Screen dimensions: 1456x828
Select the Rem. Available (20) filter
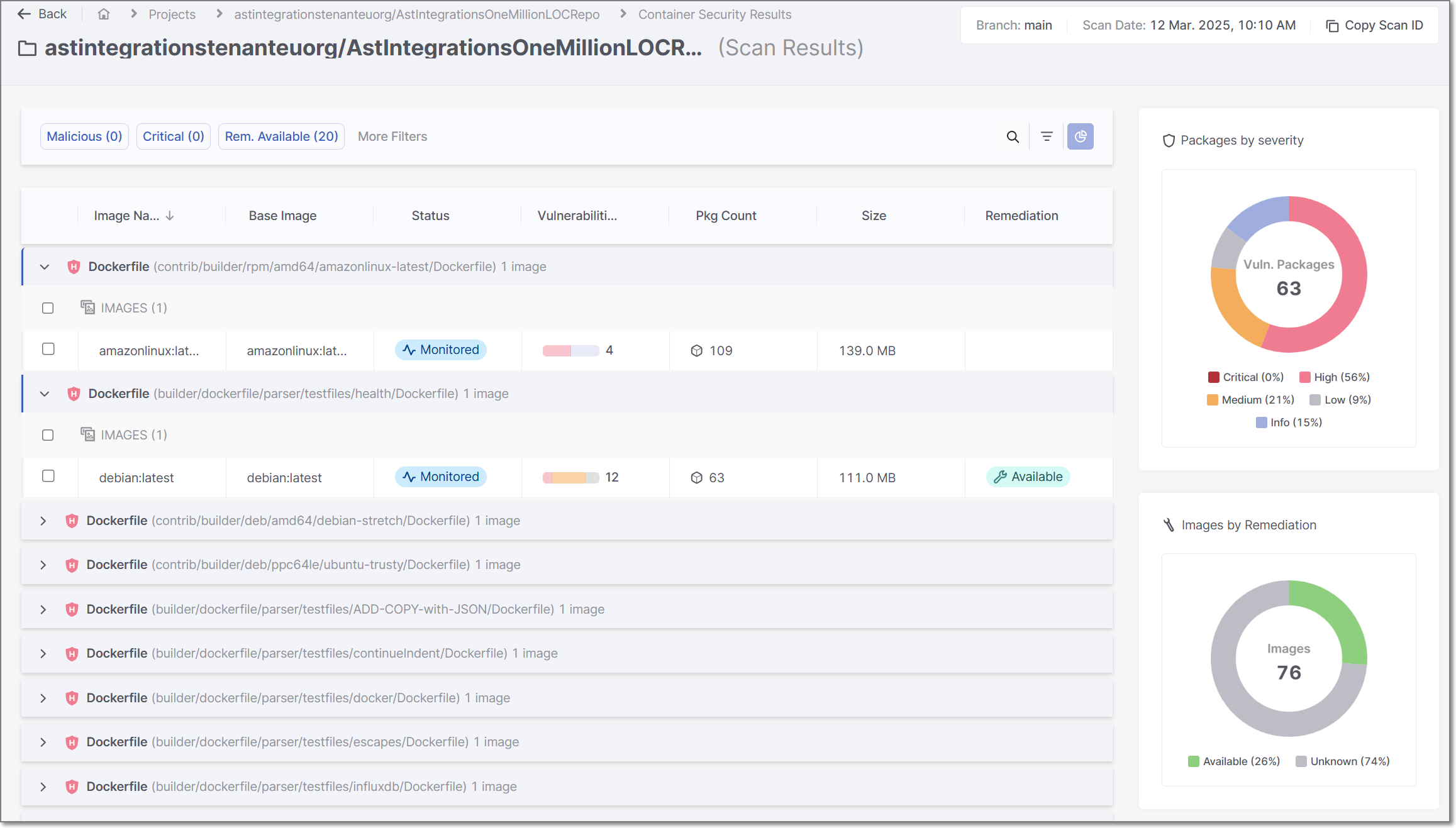(281, 136)
